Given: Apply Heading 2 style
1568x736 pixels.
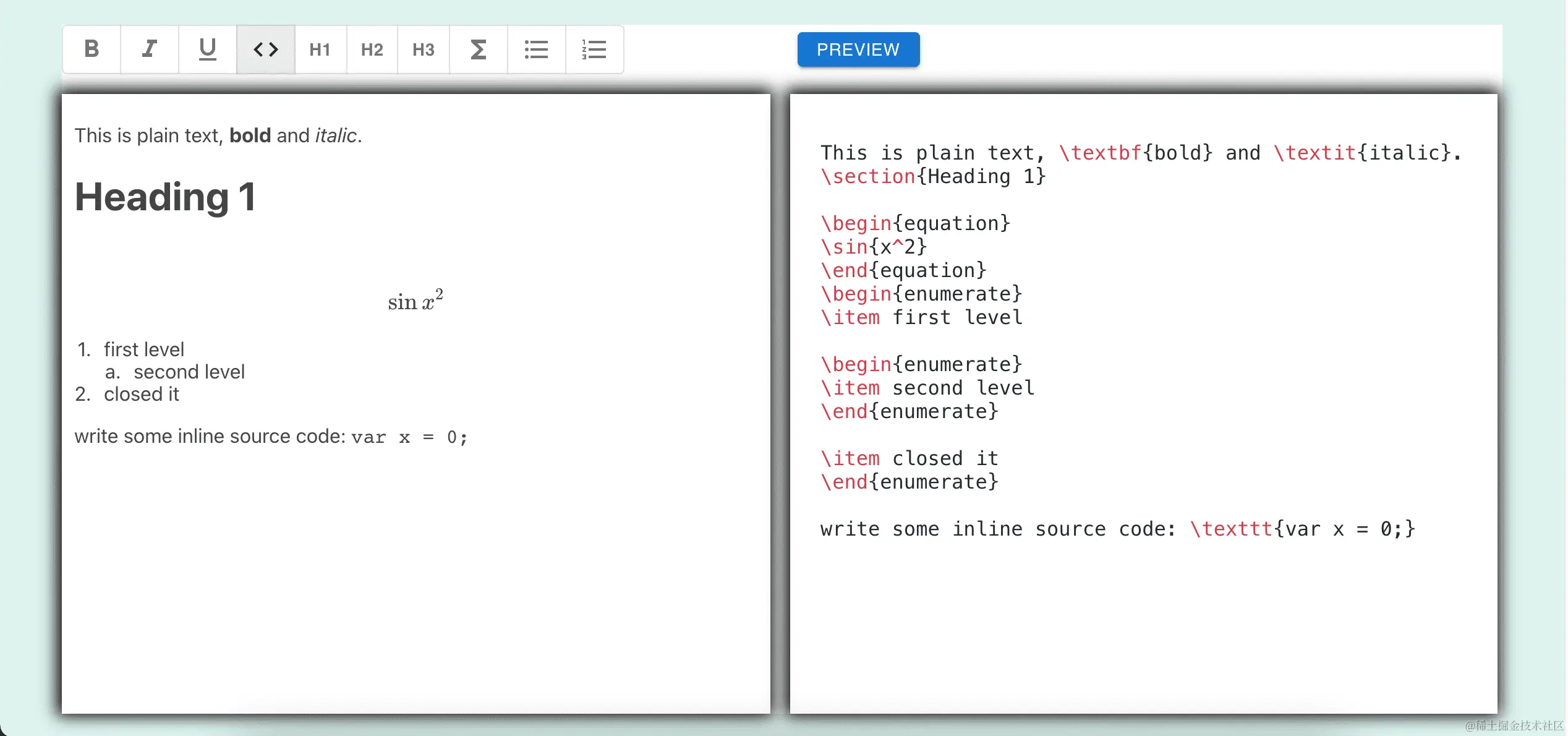Looking at the screenshot, I should pos(372,49).
